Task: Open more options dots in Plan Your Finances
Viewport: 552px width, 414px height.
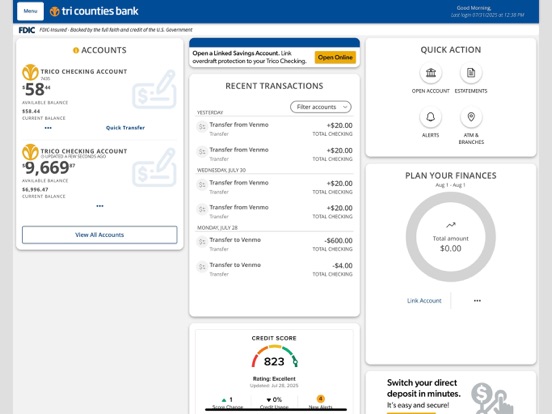Action: (x=477, y=301)
